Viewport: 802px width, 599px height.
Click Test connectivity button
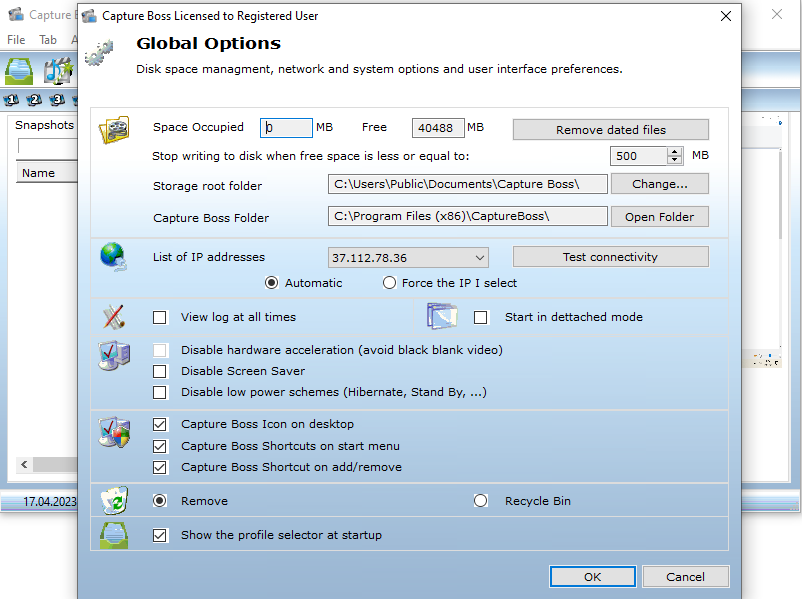pos(611,257)
